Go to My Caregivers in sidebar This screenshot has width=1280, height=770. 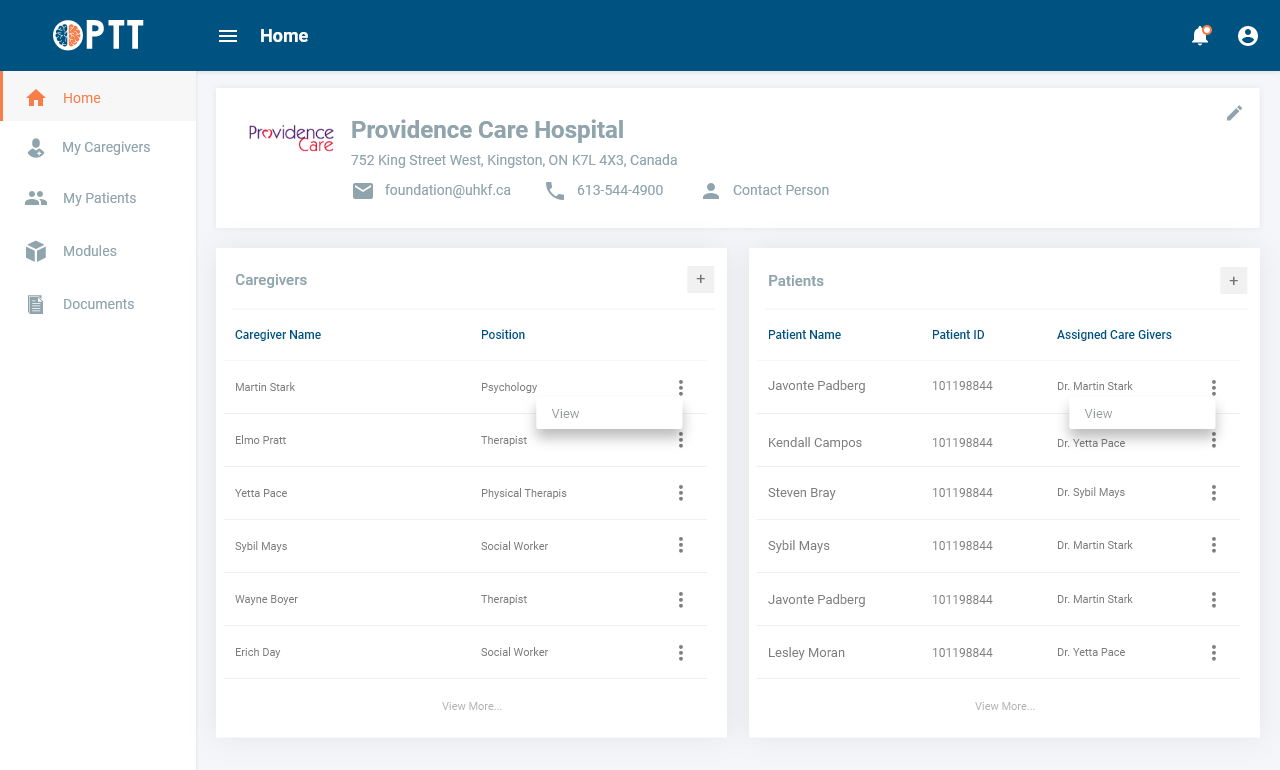[x=105, y=147]
